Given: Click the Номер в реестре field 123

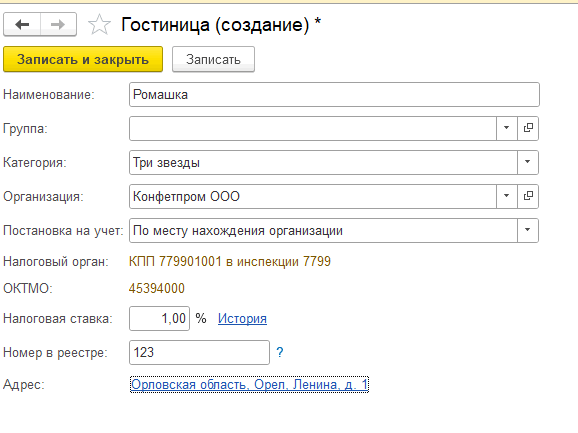Looking at the screenshot, I should click(x=199, y=353).
